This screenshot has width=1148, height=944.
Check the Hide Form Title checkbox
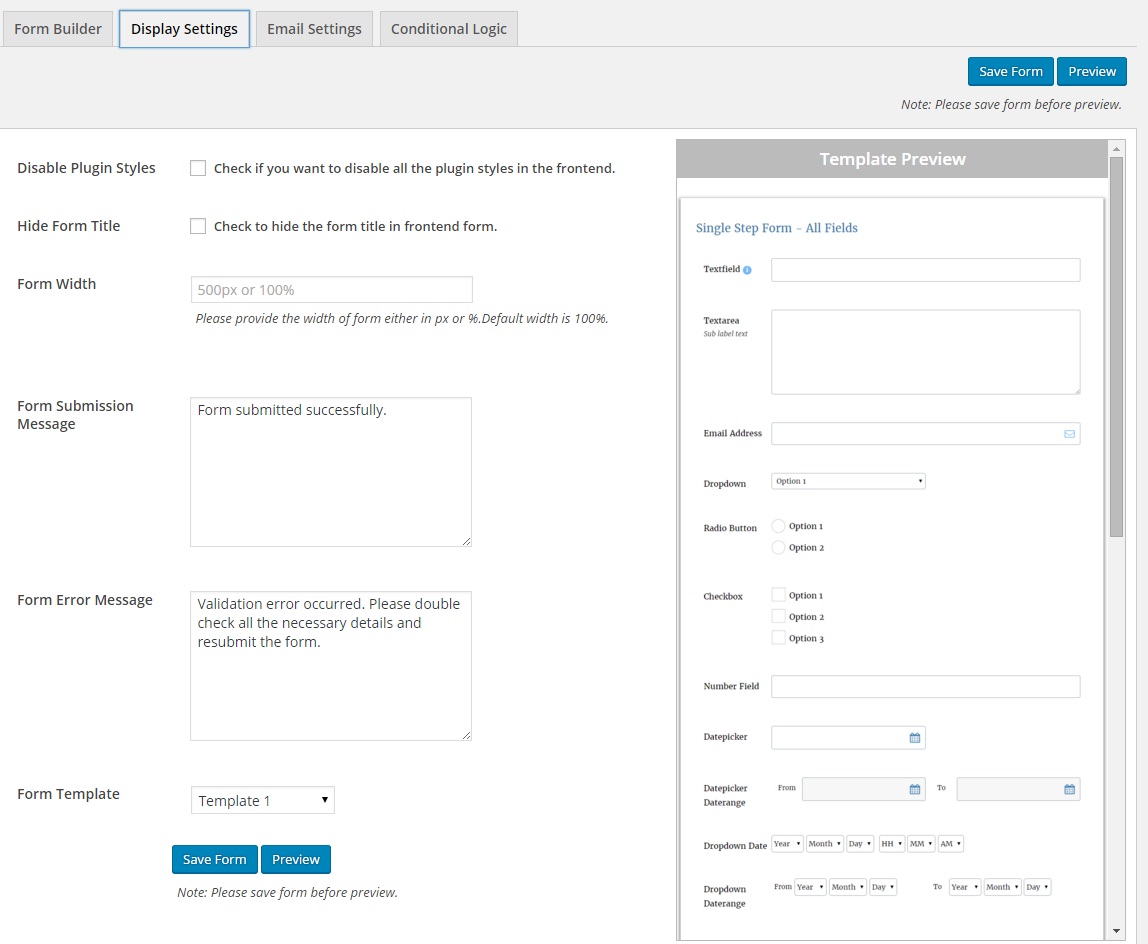pos(198,226)
